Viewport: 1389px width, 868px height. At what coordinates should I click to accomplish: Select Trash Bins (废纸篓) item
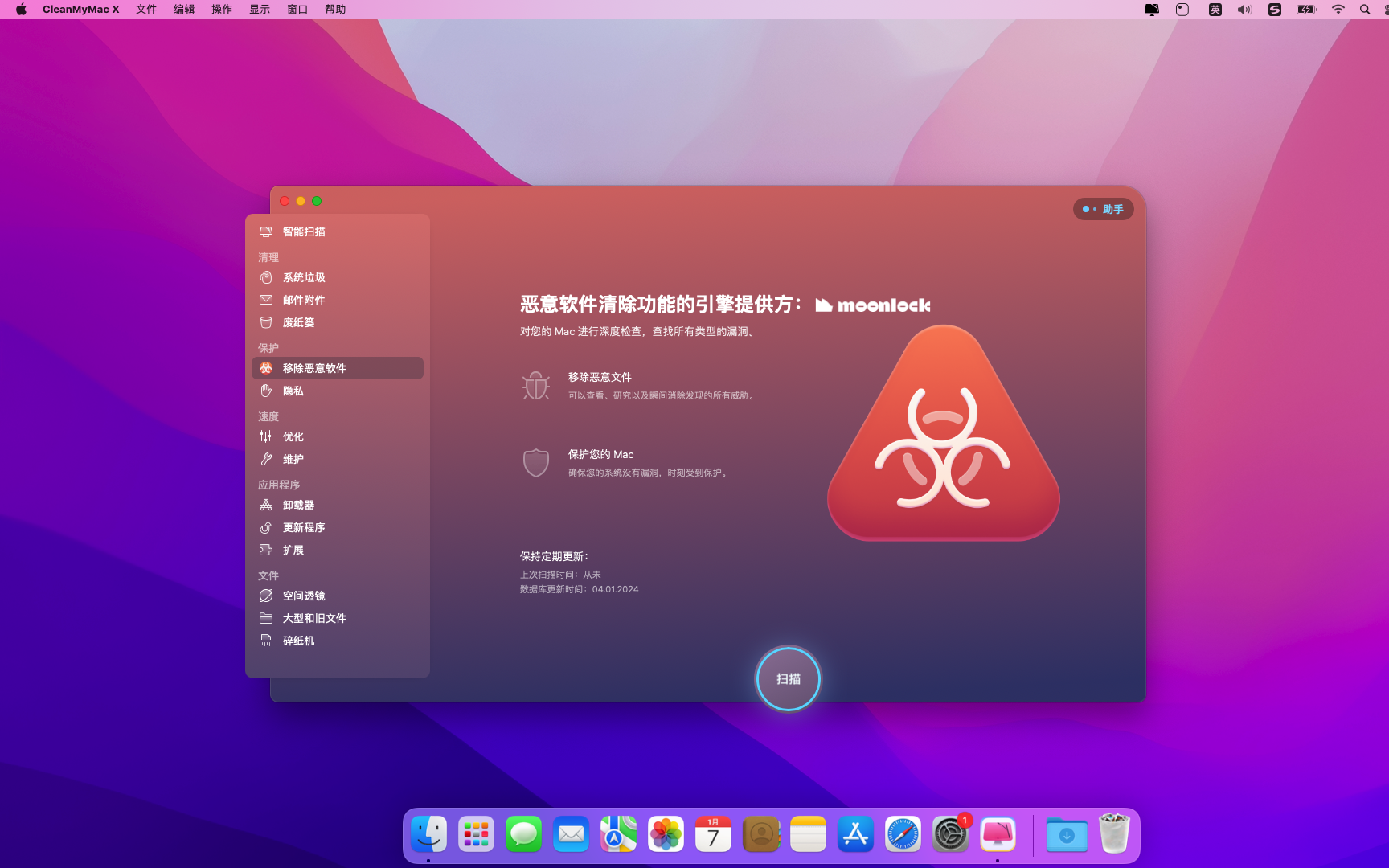point(298,322)
